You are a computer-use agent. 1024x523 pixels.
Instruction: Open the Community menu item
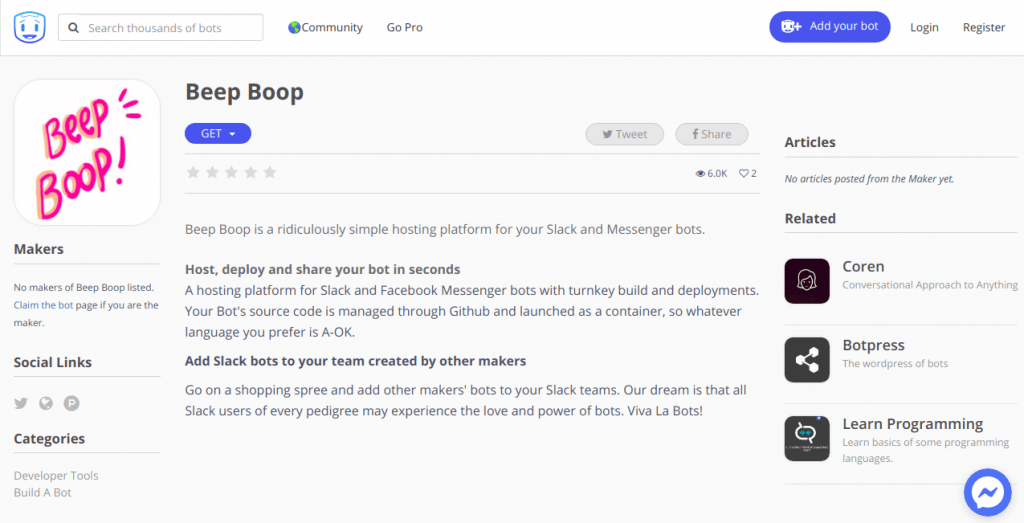click(x=325, y=27)
